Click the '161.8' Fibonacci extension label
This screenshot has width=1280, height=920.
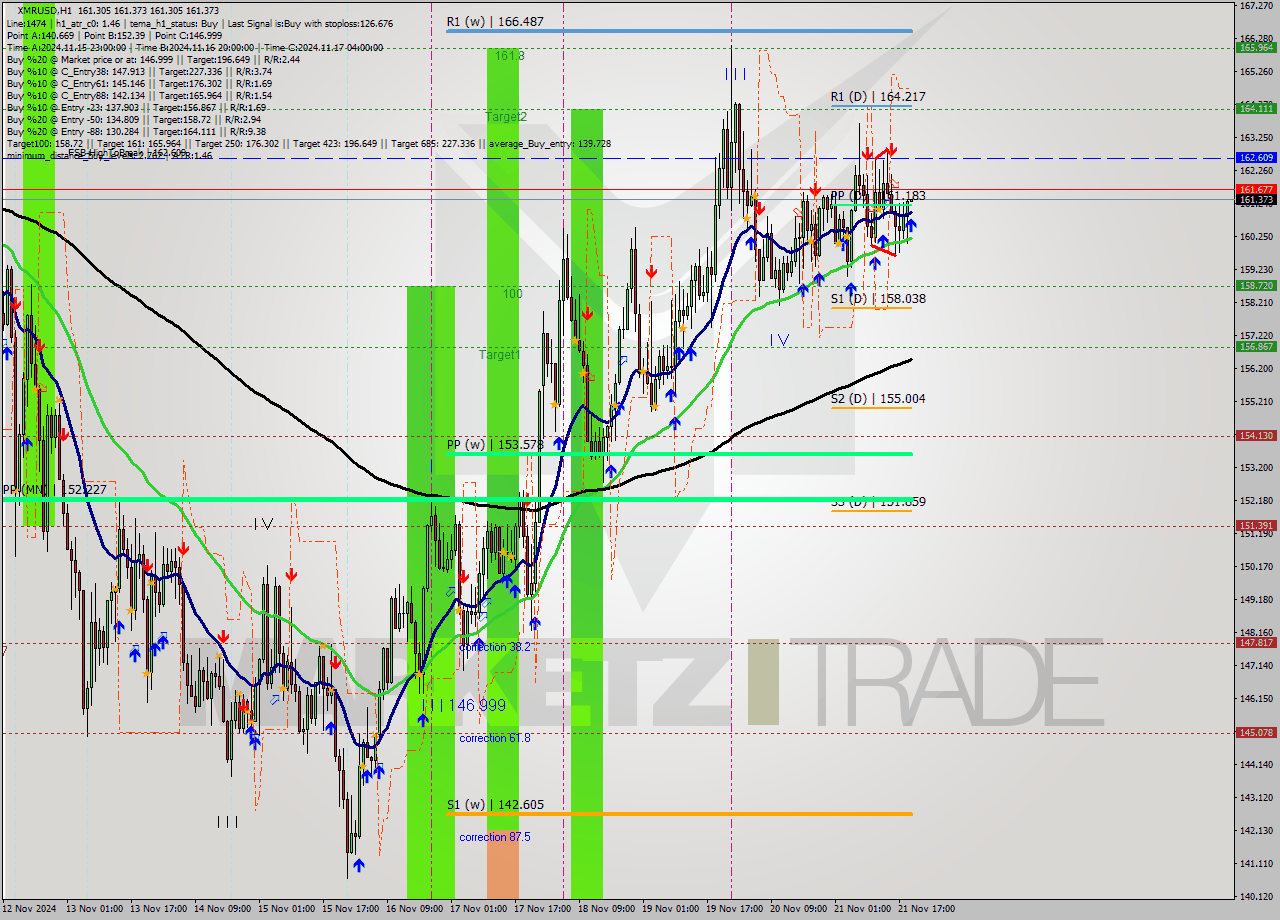click(x=509, y=56)
